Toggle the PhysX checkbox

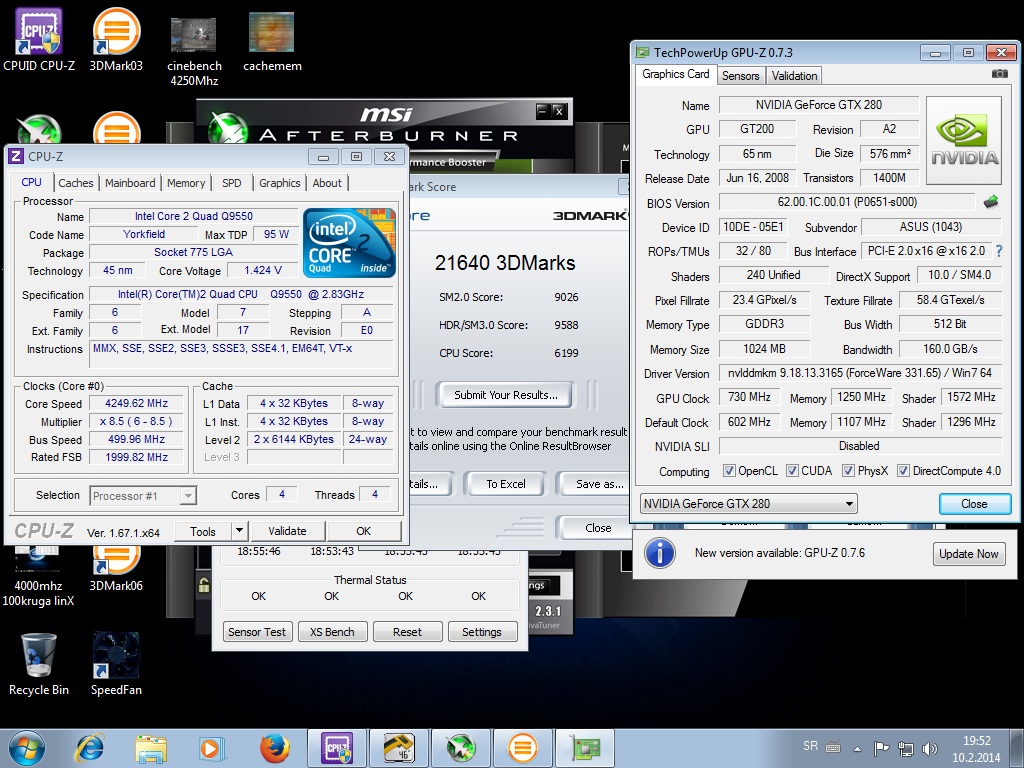pos(848,471)
